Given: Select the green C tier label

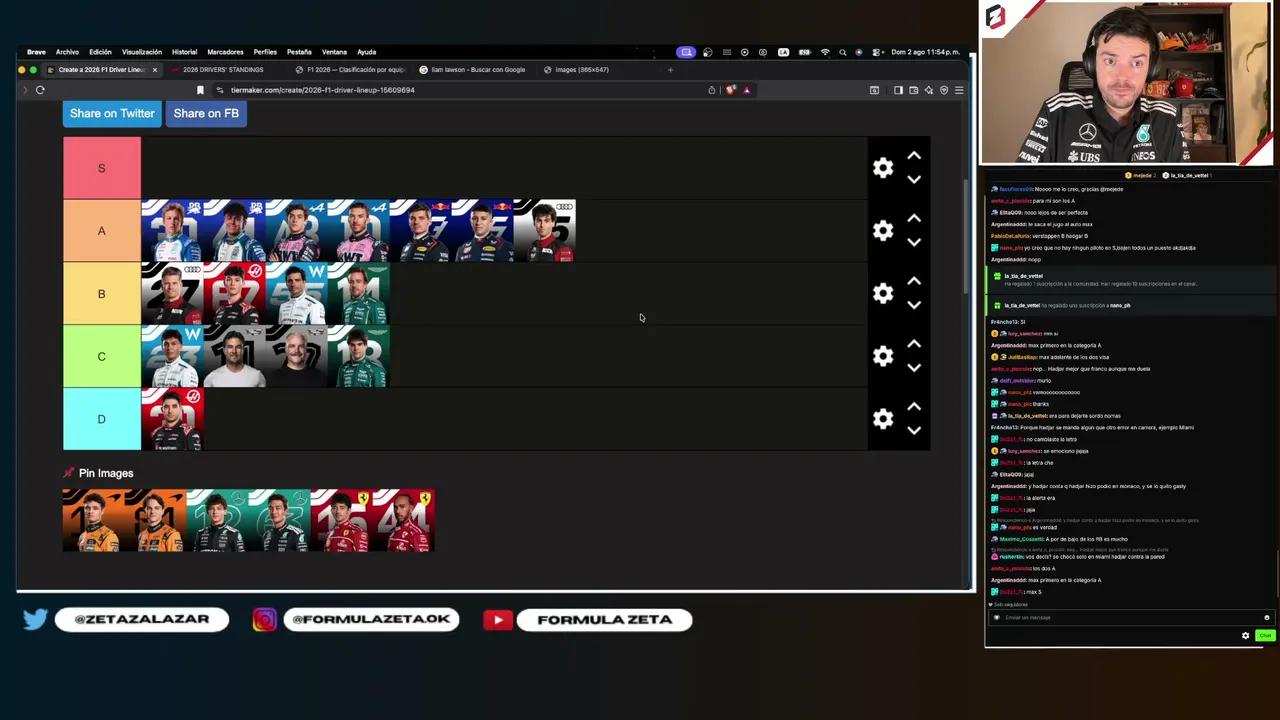Looking at the screenshot, I should point(101,356).
